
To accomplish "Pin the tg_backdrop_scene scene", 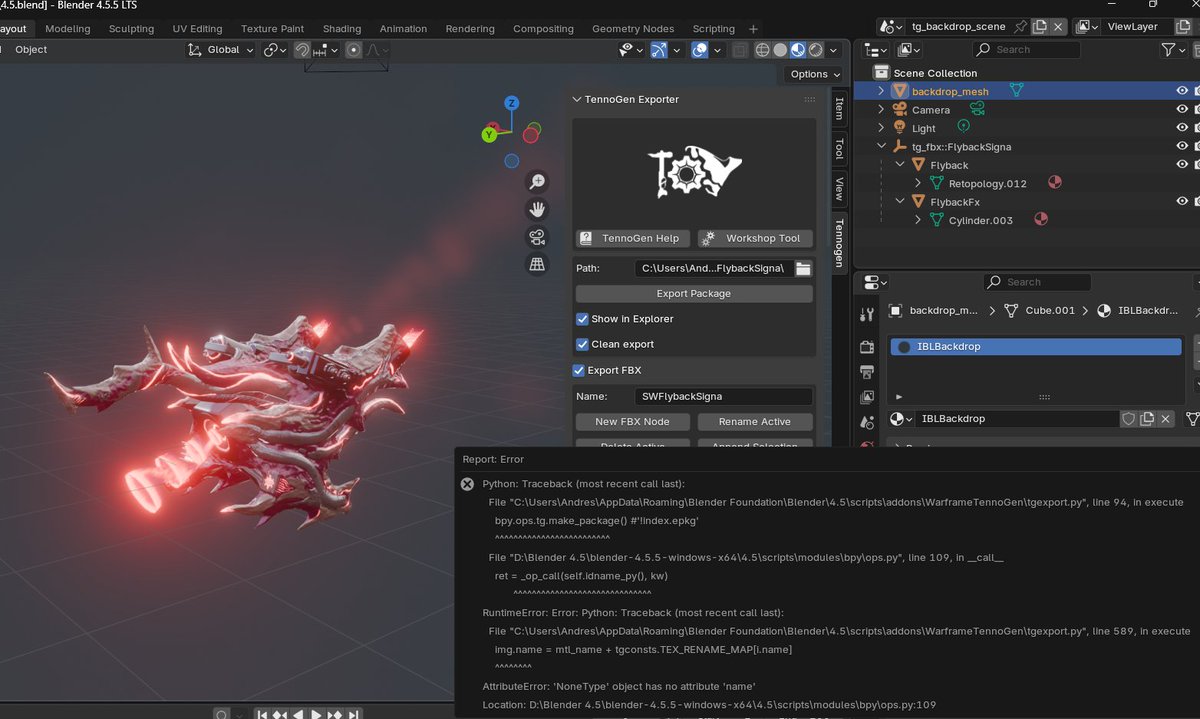I will click(1020, 27).
